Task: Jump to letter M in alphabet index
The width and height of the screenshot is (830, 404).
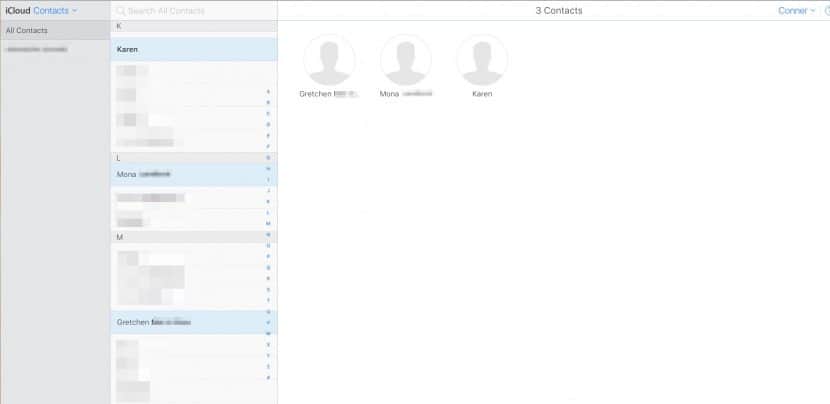Action: 268,223
